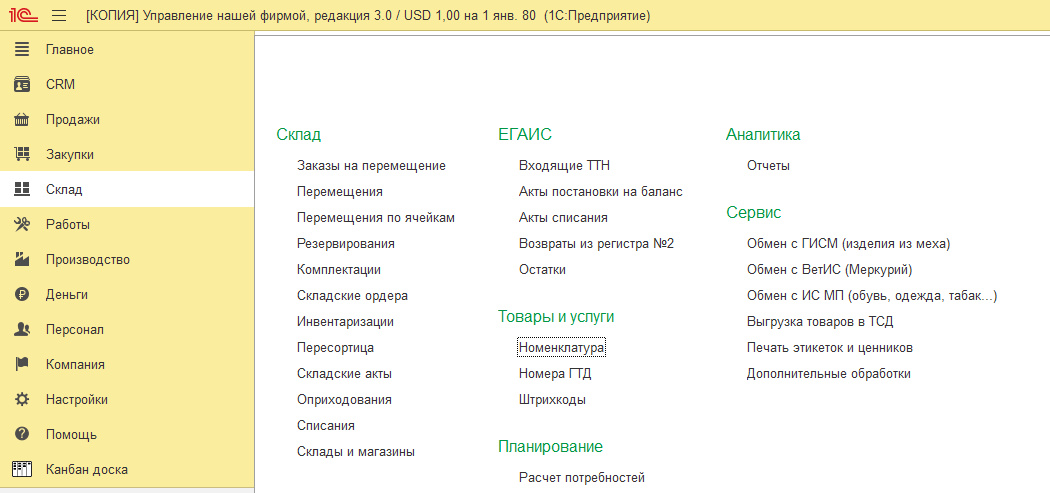Image resolution: width=1050 pixels, height=493 pixels.
Task: Open Обмен с ИС МП link
Action: pyautogui.click(x=872, y=295)
